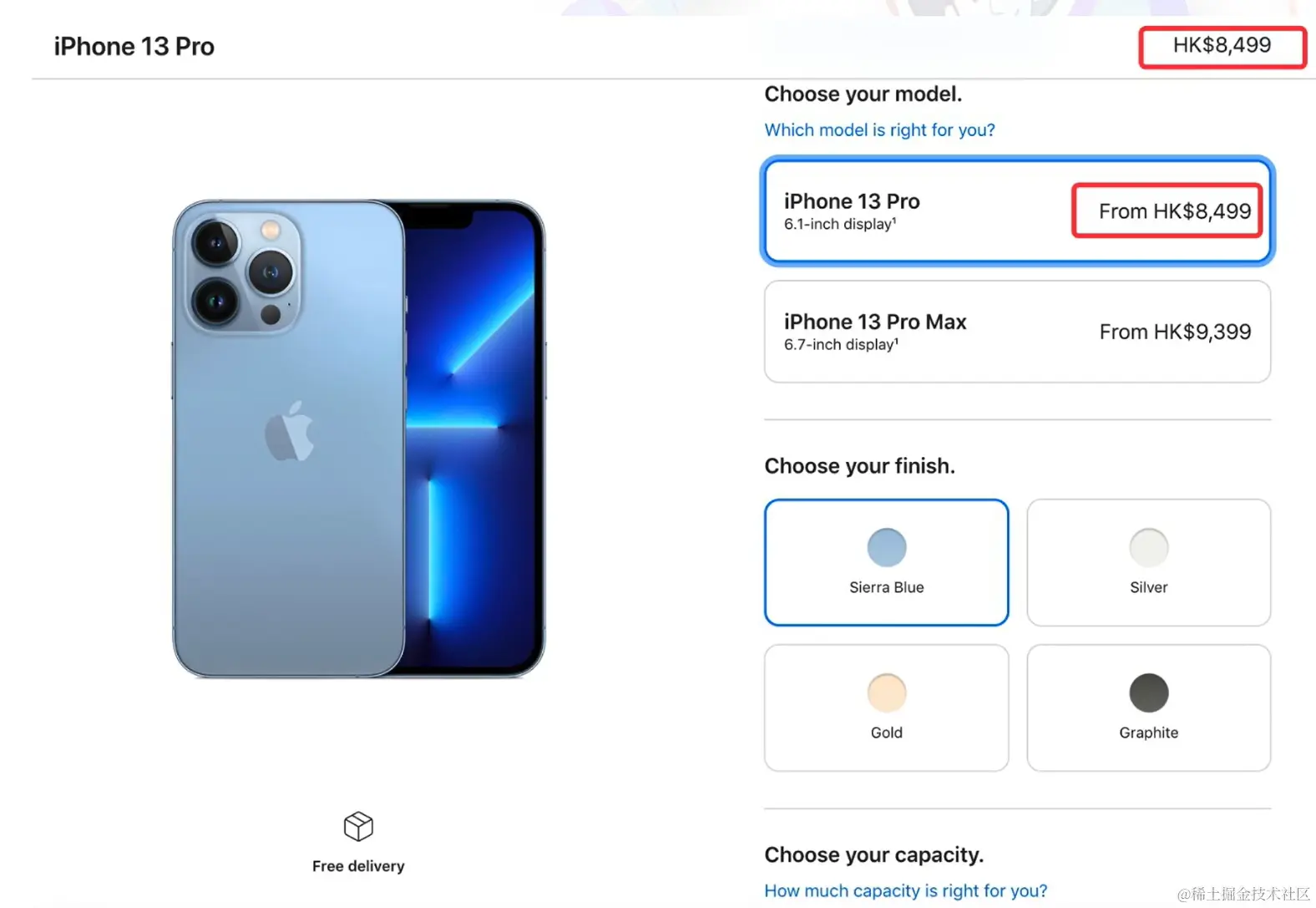Click the Graphite label text

pyautogui.click(x=1148, y=733)
